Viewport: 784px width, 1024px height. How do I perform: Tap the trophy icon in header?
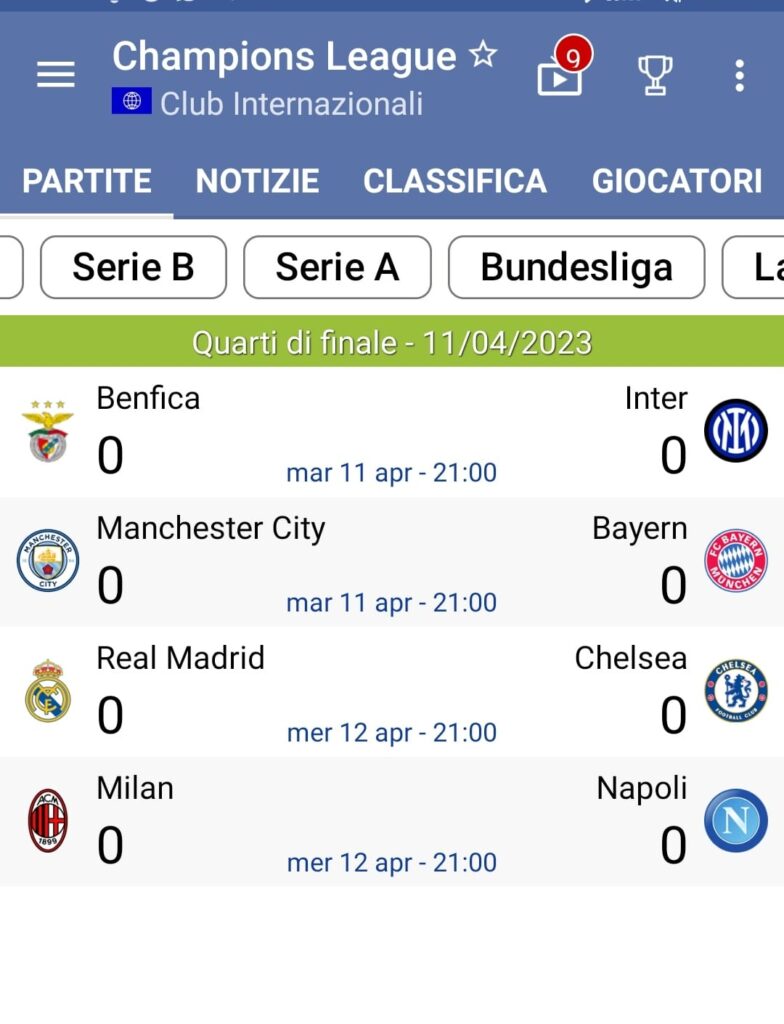[655, 75]
